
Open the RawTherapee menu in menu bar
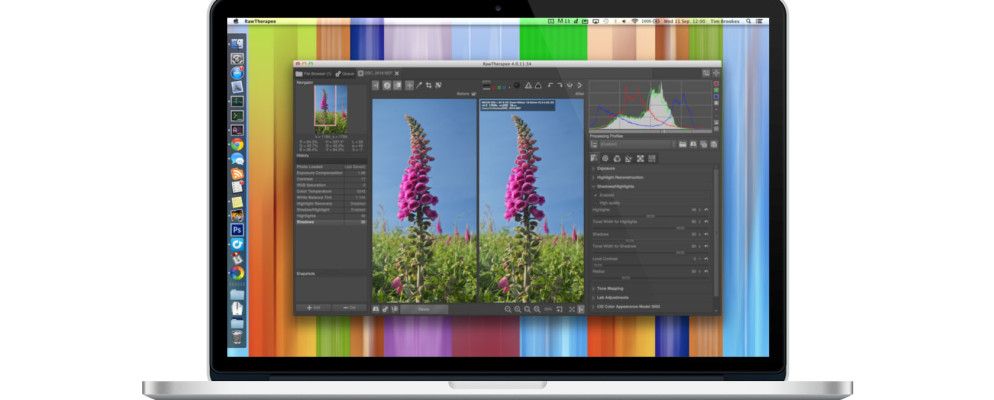259,21
